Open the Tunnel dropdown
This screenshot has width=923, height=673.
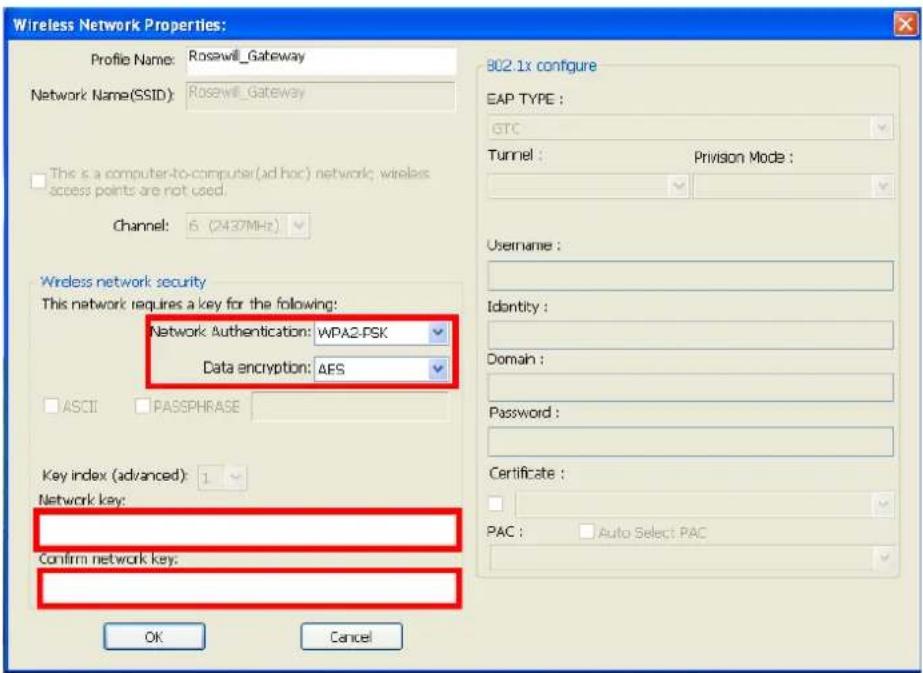coord(587,187)
